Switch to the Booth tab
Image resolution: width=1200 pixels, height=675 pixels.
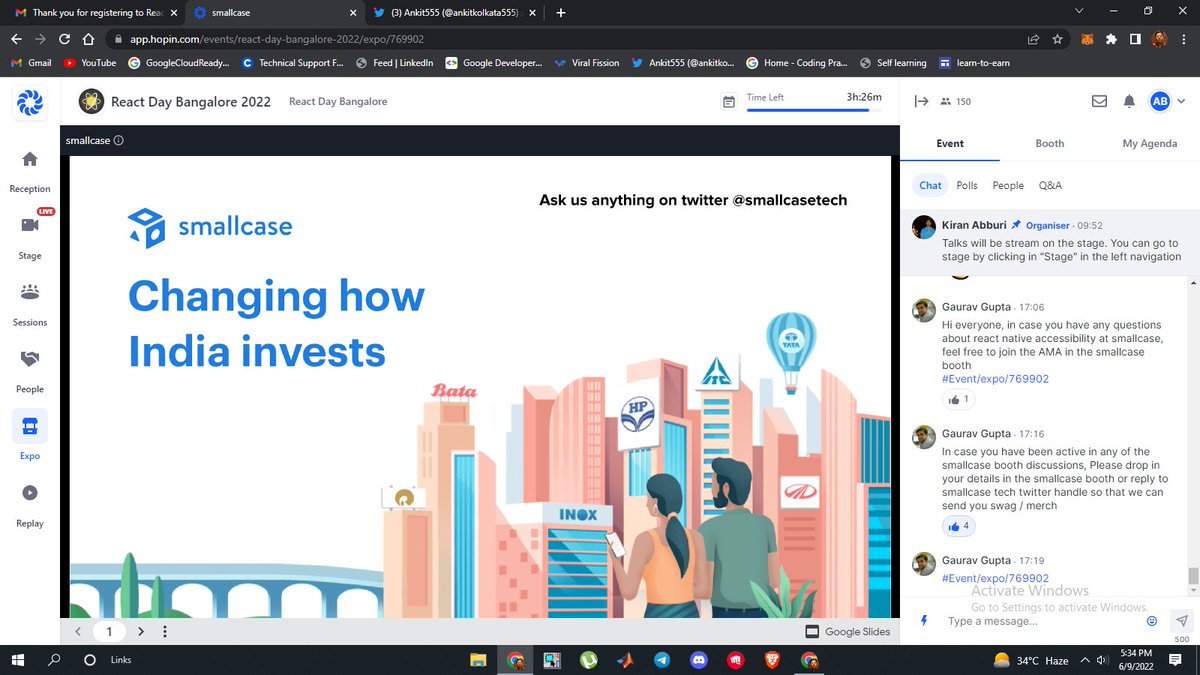pos(1050,143)
